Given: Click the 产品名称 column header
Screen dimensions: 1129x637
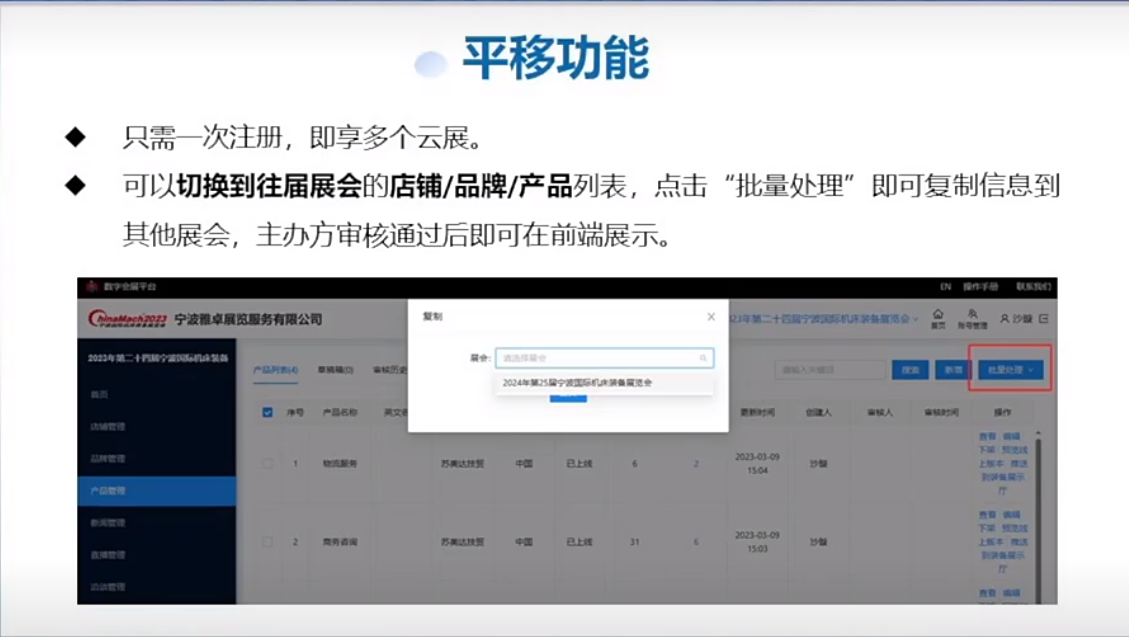Looking at the screenshot, I should click(340, 412).
